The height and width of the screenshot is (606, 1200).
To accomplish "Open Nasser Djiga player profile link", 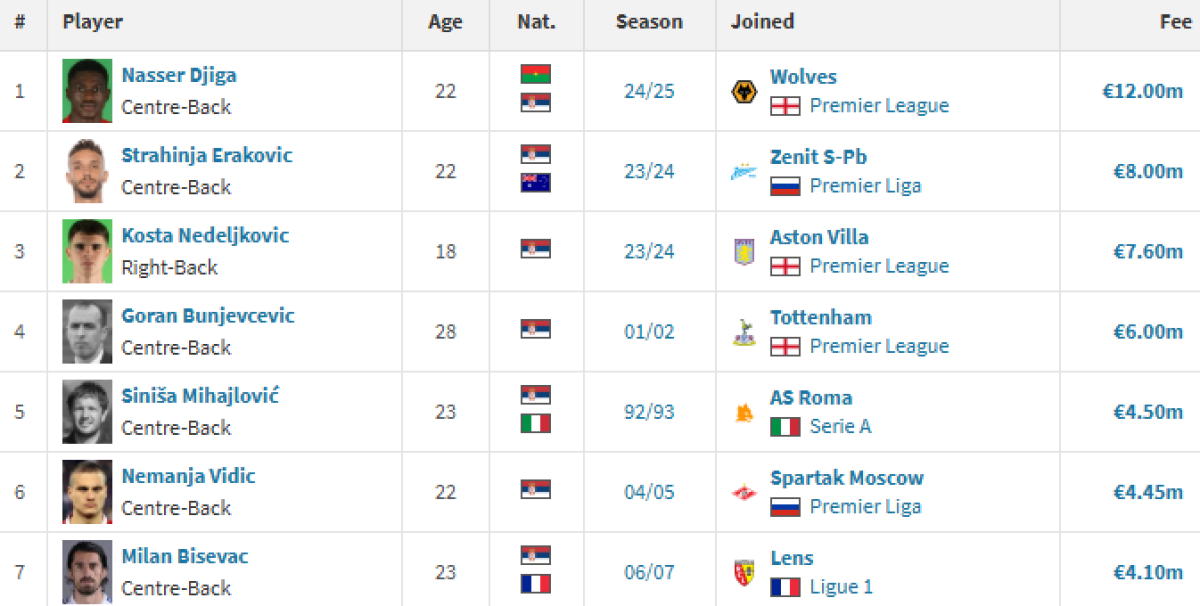I will point(179,75).
